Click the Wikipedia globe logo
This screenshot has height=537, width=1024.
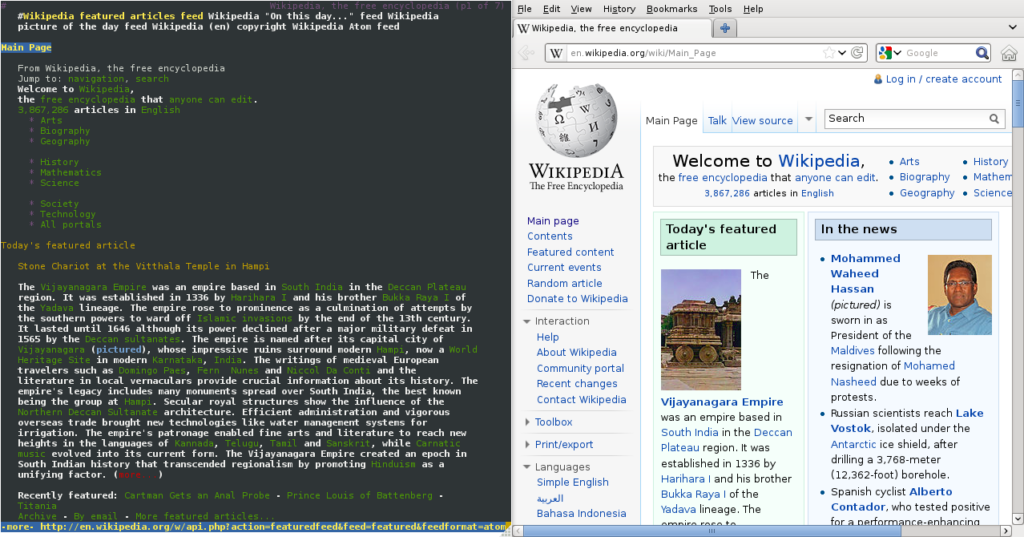(575, 121)
